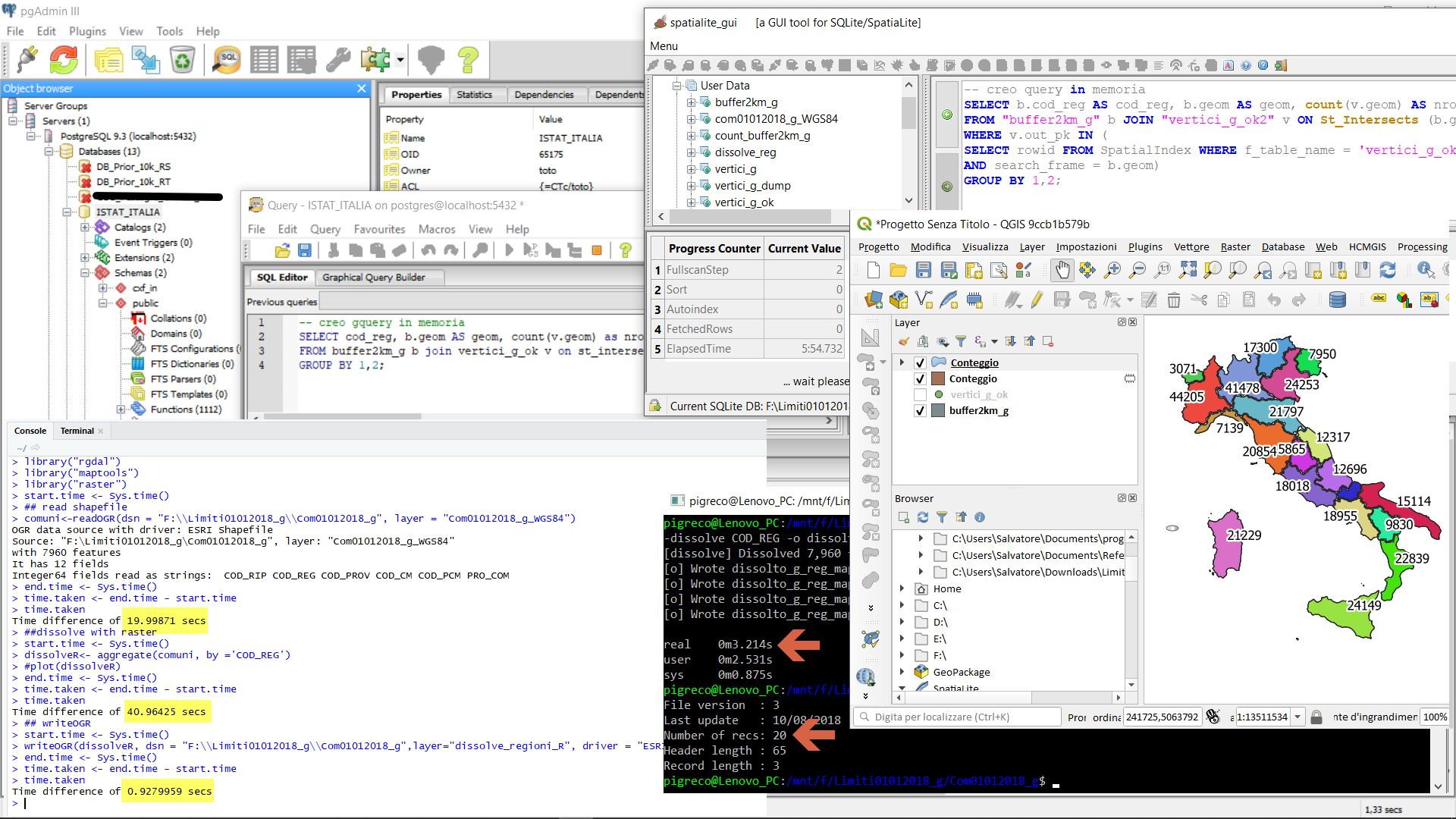Open the Processing menu in QGIS
1456x819 pixels.
(1422, 246)
